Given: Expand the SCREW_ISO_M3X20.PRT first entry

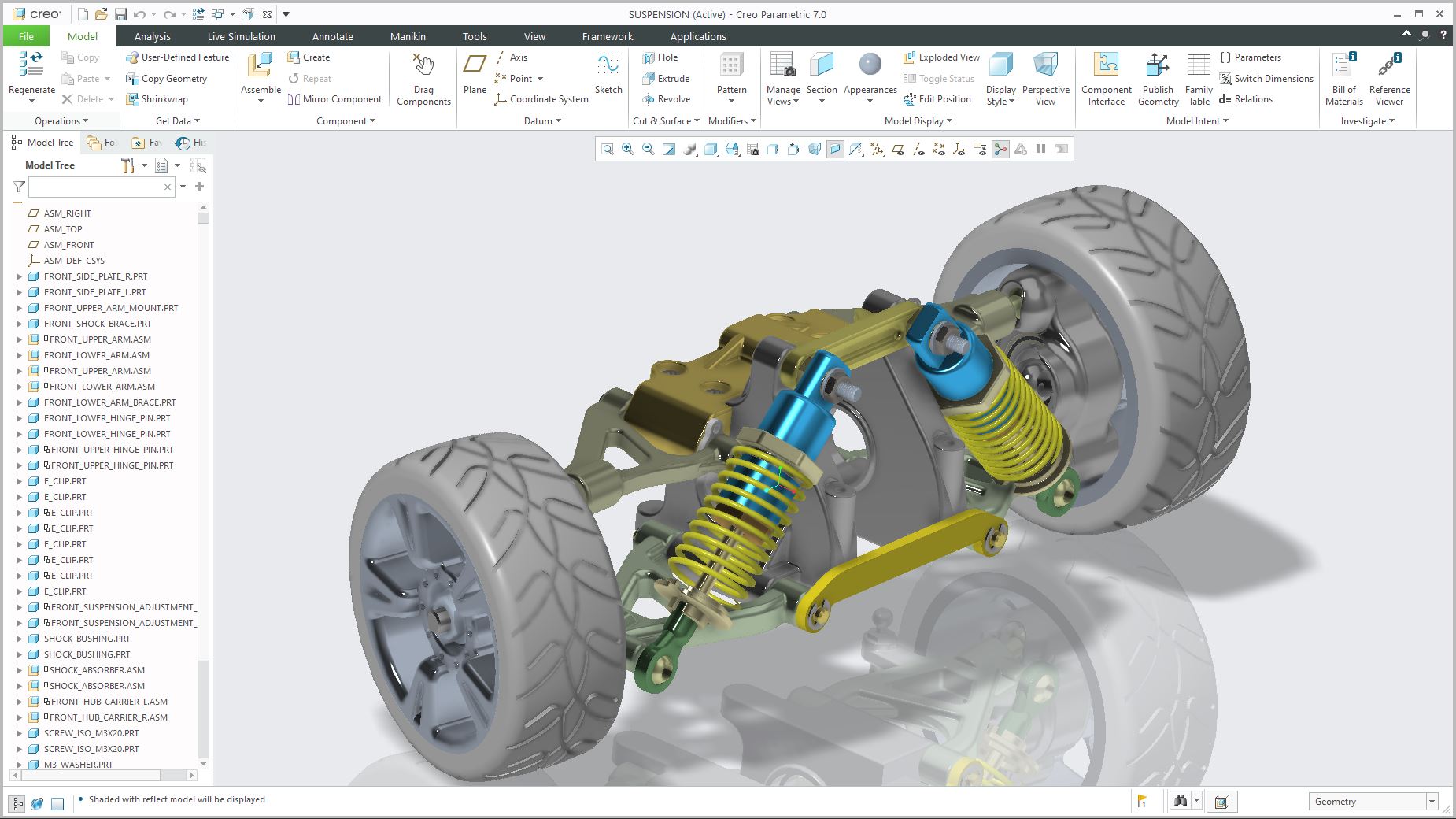Looking at the screenshot, I should (20, 733).
